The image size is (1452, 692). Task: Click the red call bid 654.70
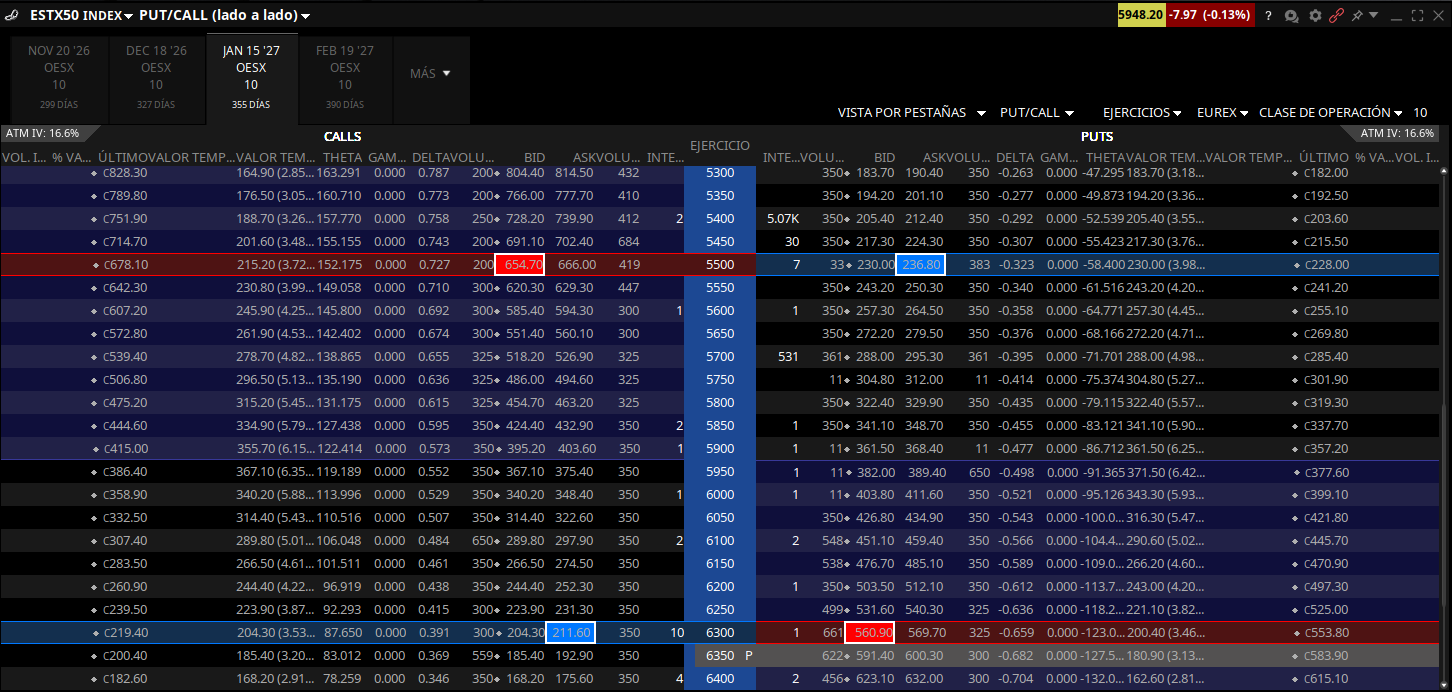coord(520,265)
